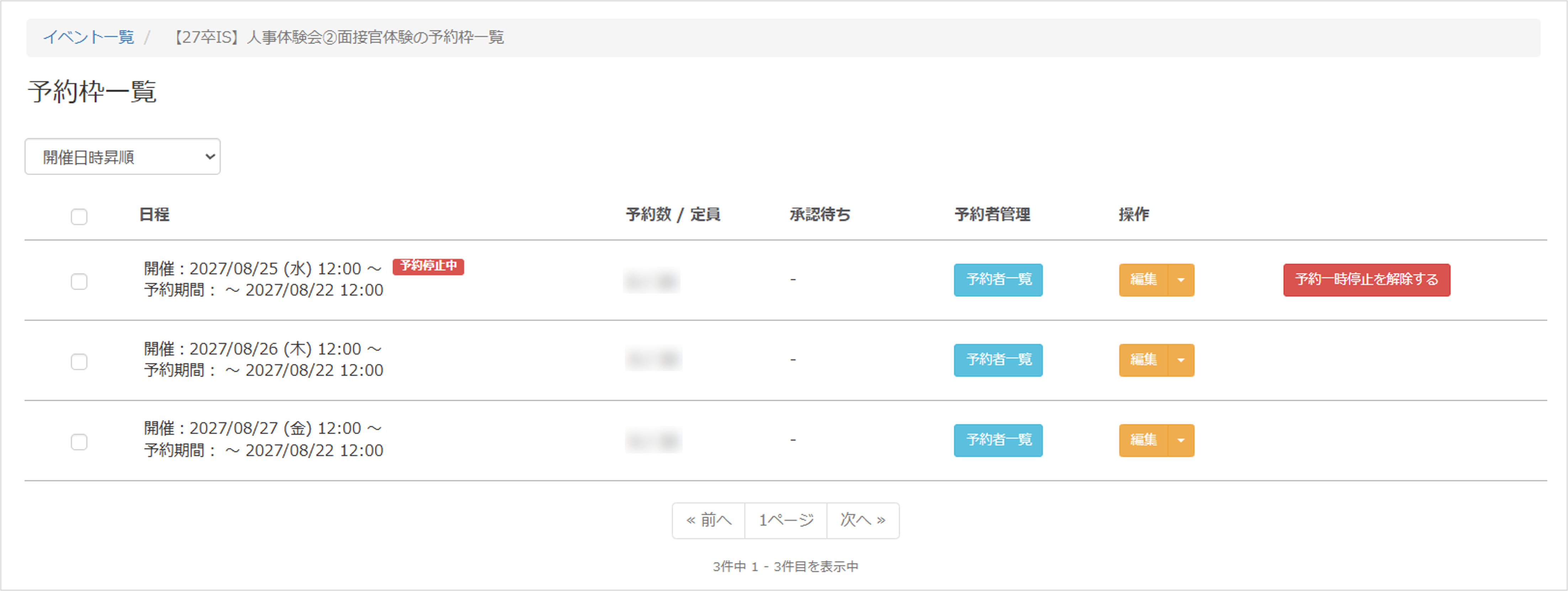The width and height of the screenshot is (1568, 591).
Task: Go to next page with 次へ »
Action: pyautogui.click(x=863, y=521)
